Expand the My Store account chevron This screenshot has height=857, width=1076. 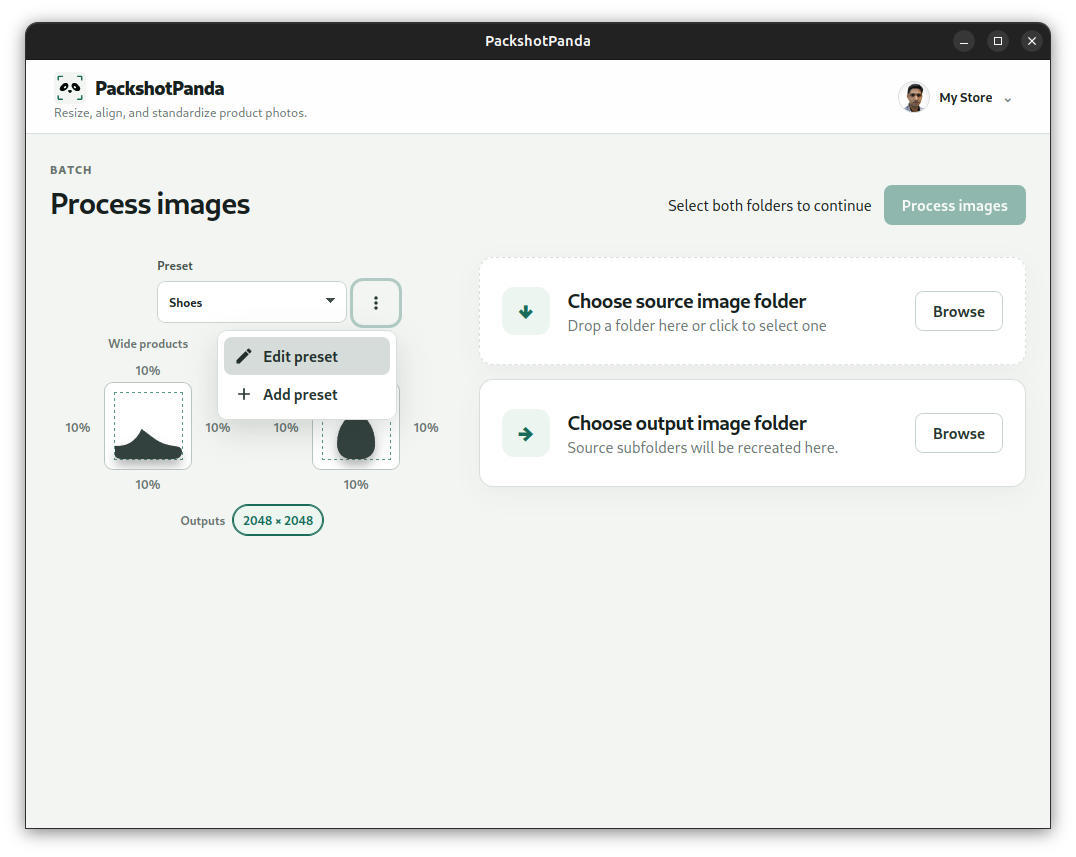click(1007, 99)
